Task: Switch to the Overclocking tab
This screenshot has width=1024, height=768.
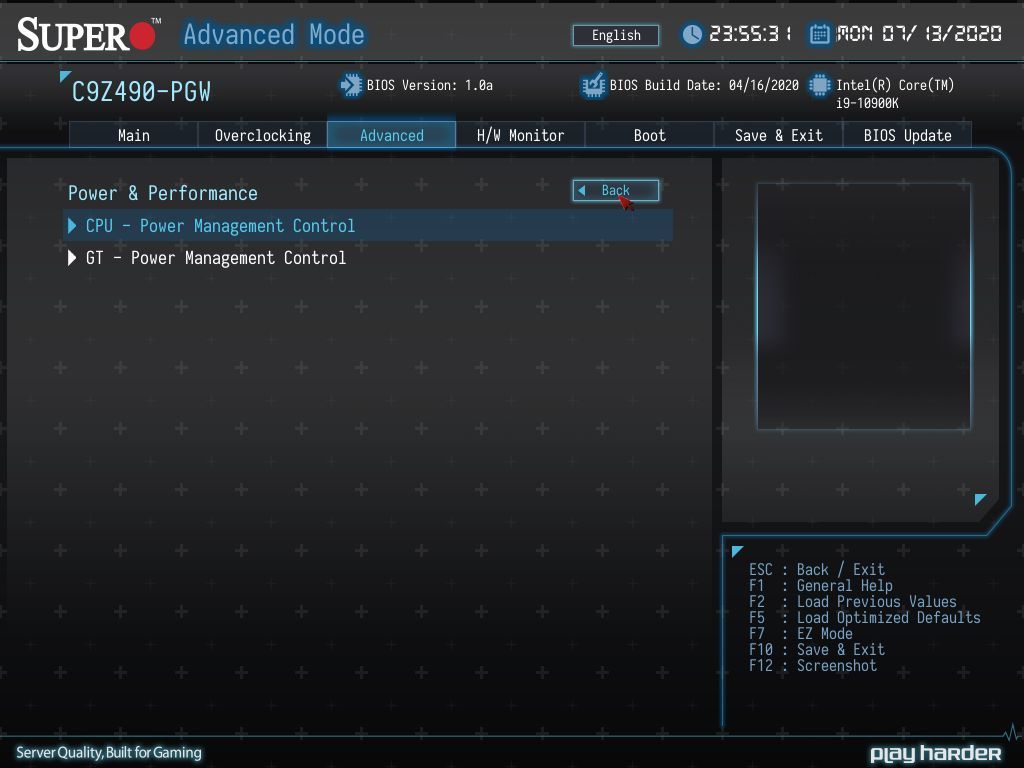Action: point(263,135)
